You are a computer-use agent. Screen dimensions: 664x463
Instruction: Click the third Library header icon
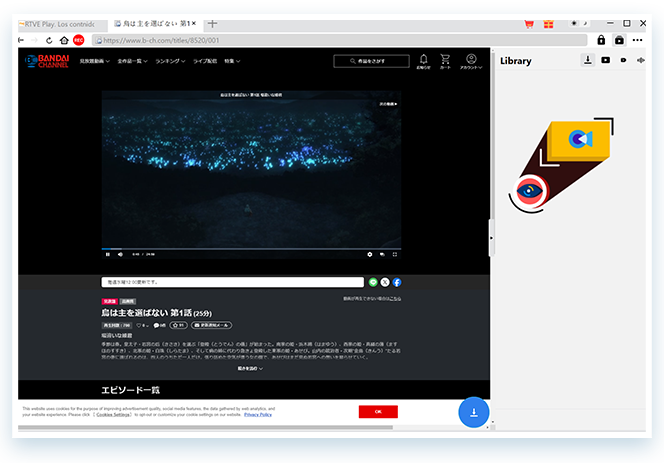coord(623,60)
